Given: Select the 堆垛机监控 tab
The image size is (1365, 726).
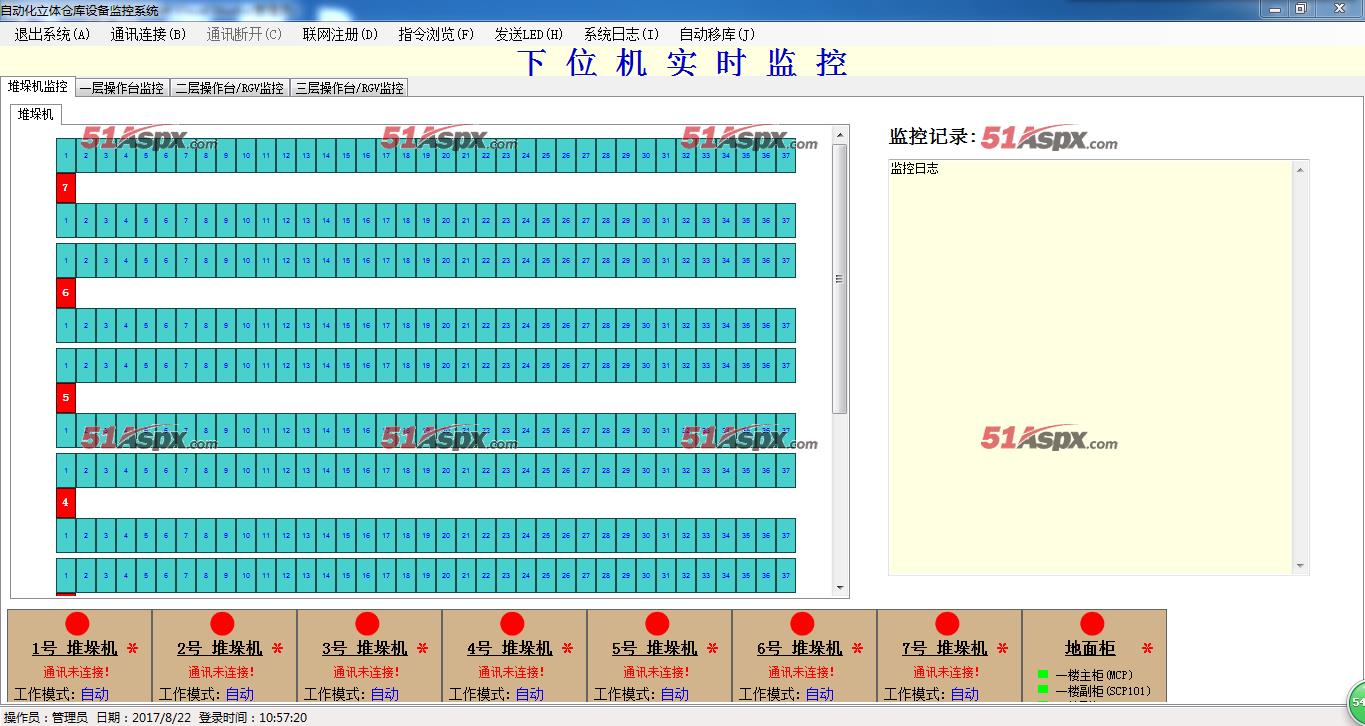Looking at the screenshot, I should coord(38,86).
